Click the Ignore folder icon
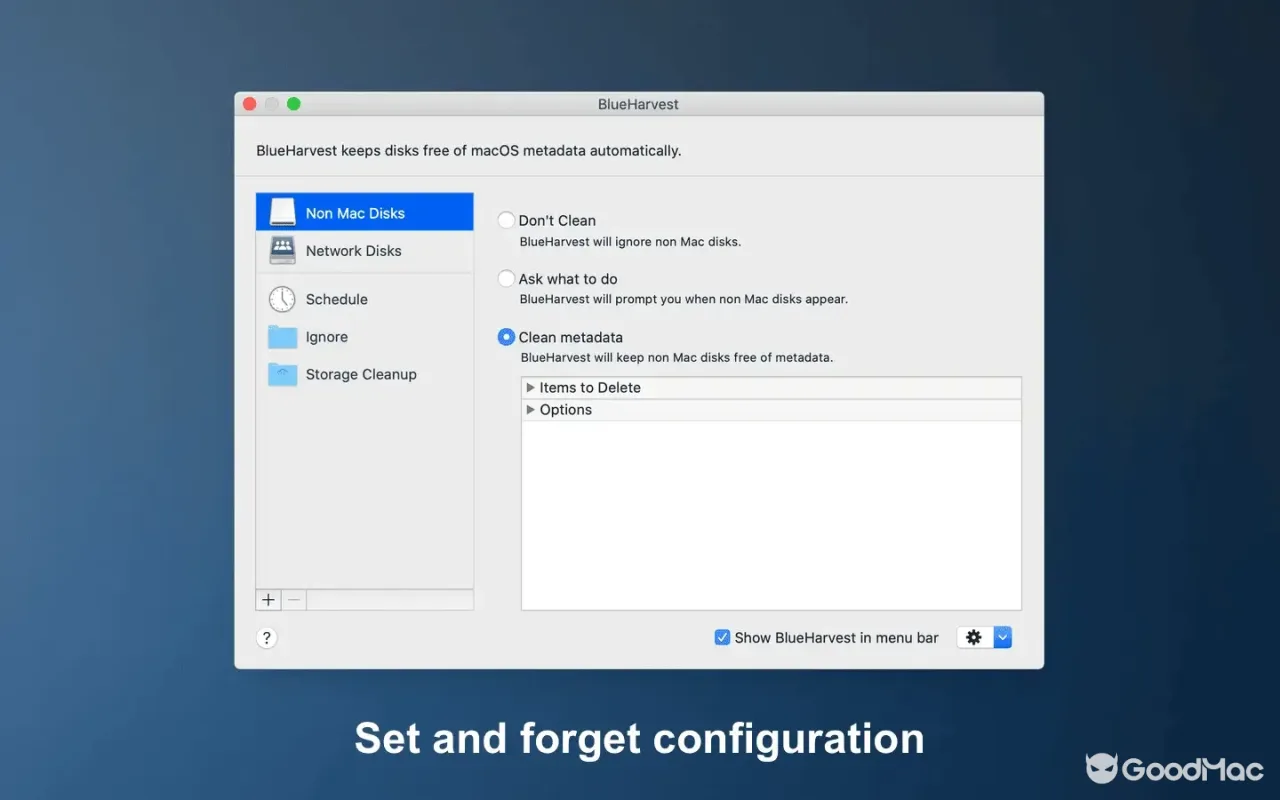 [x=283, y=337]
